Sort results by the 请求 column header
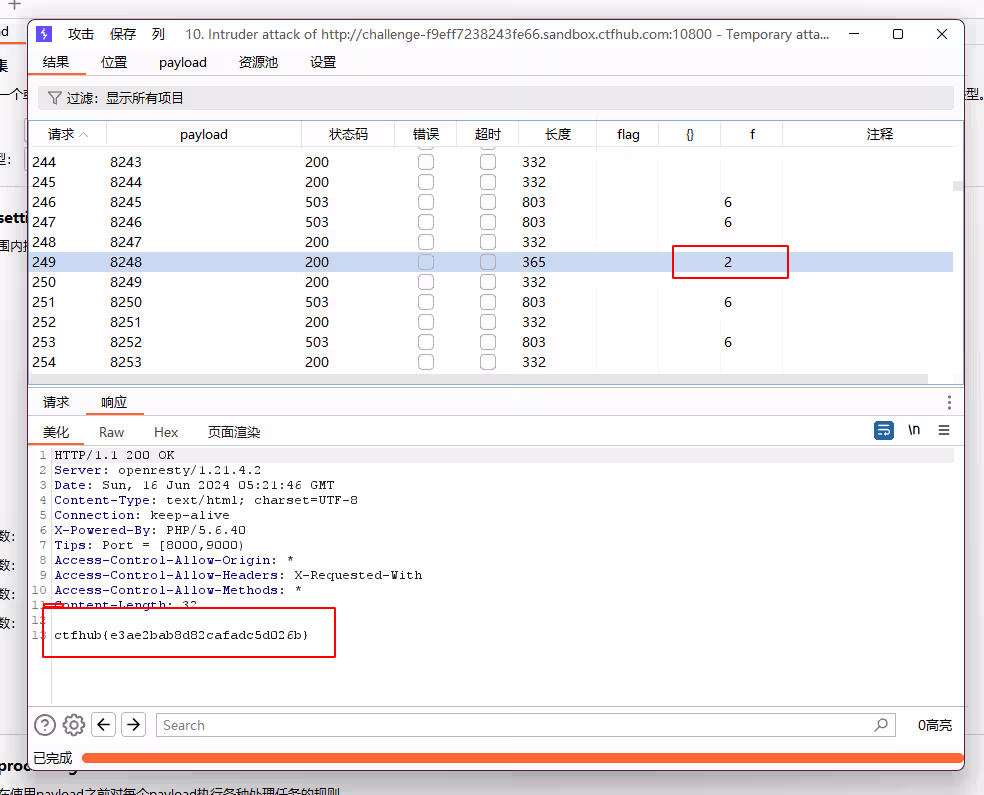984x795 pixels. [67, 134]
